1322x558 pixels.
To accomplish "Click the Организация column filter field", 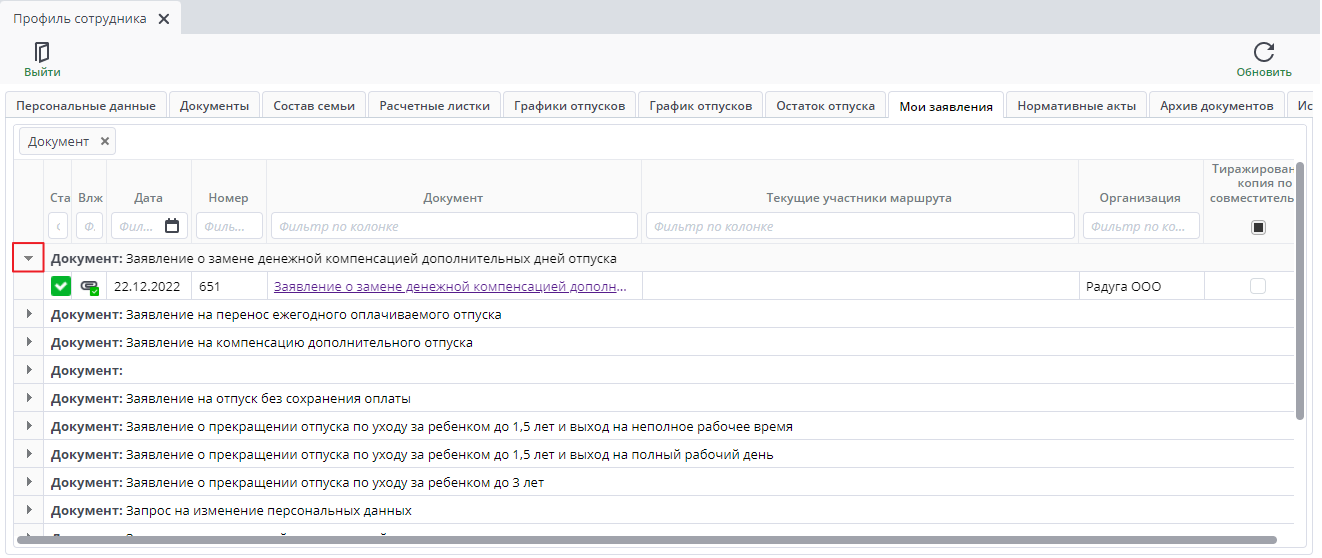I will tap(1140, 226).
